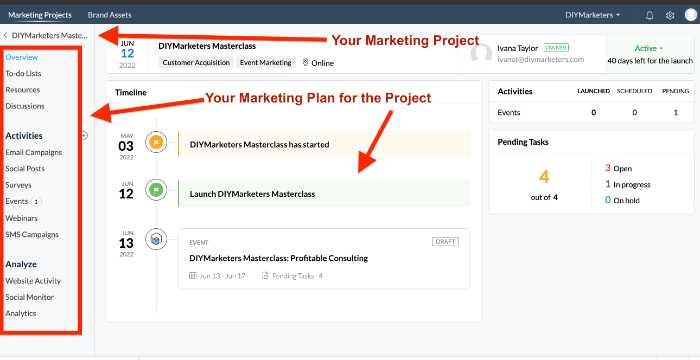Click the 0 On hold tasks count
The height and width of the screenshot is (360, 700).
pyautogui.click(x=622, y=201)
